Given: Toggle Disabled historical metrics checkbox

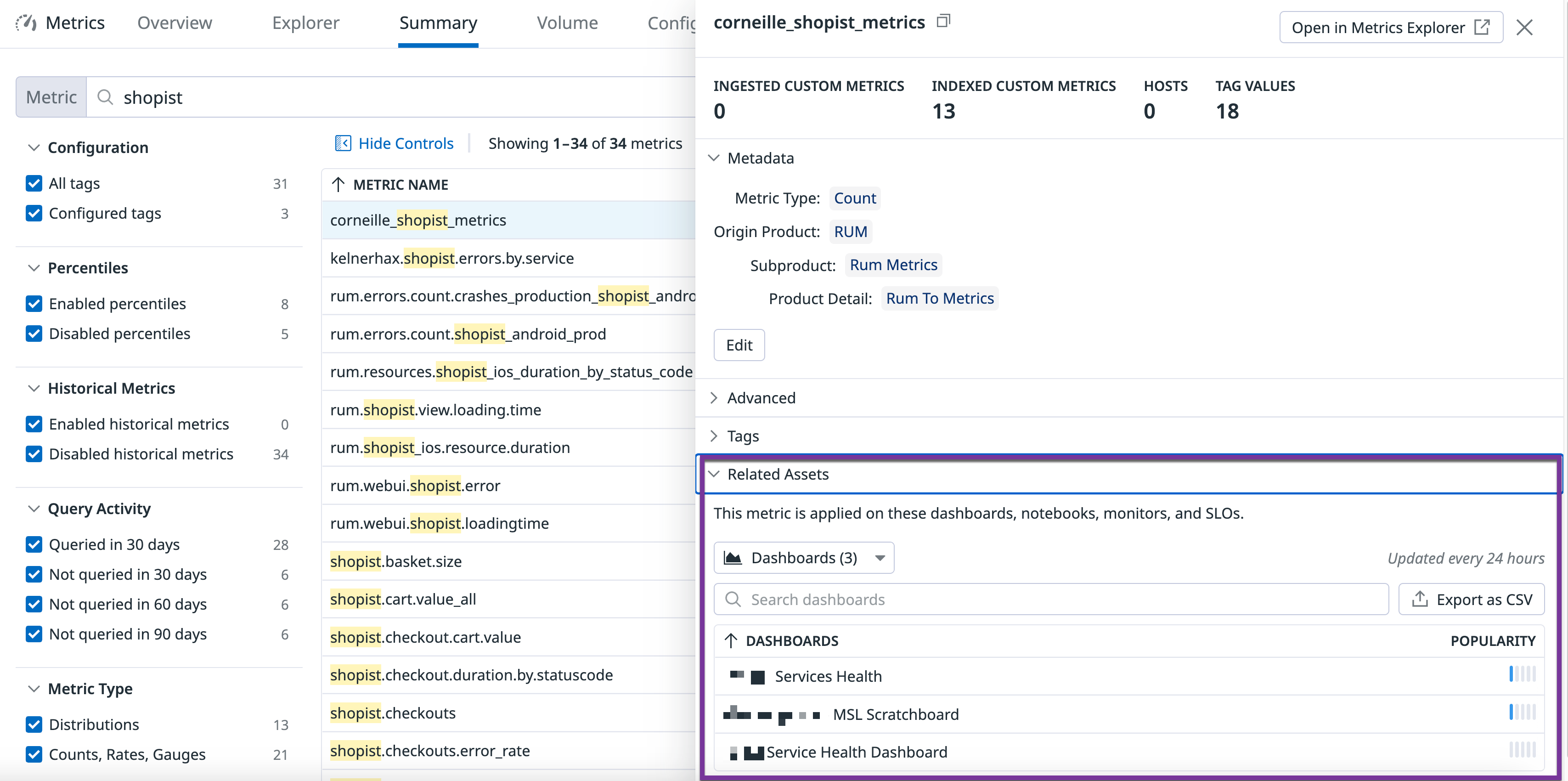Looking at the screenshot, I should click(x=34, y=454).
